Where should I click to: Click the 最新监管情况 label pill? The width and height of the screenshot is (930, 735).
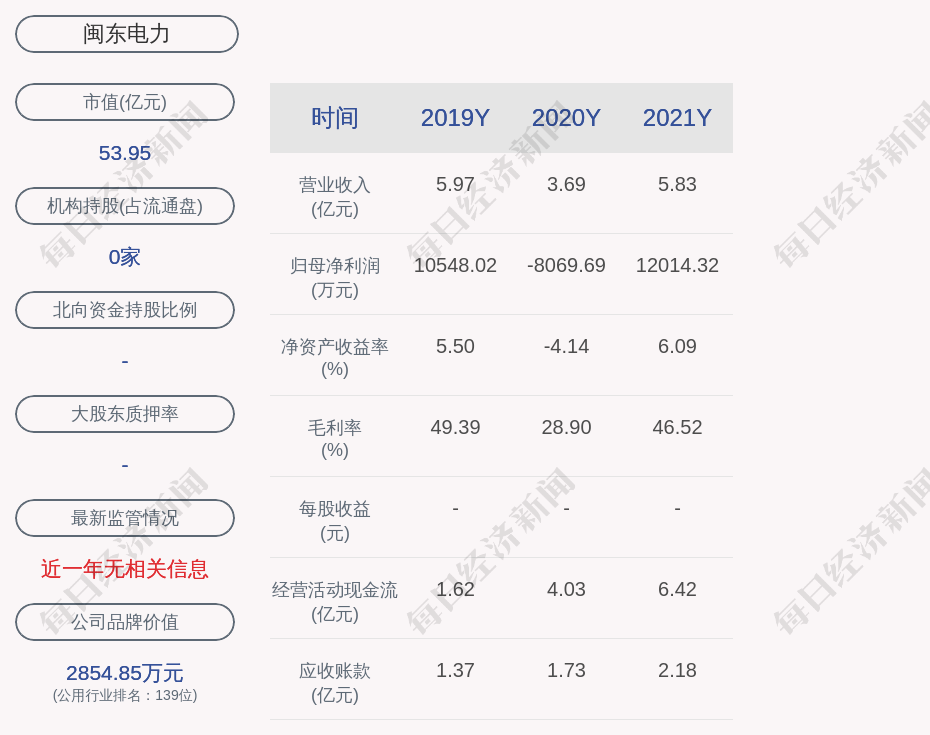[x=125, y=518]
